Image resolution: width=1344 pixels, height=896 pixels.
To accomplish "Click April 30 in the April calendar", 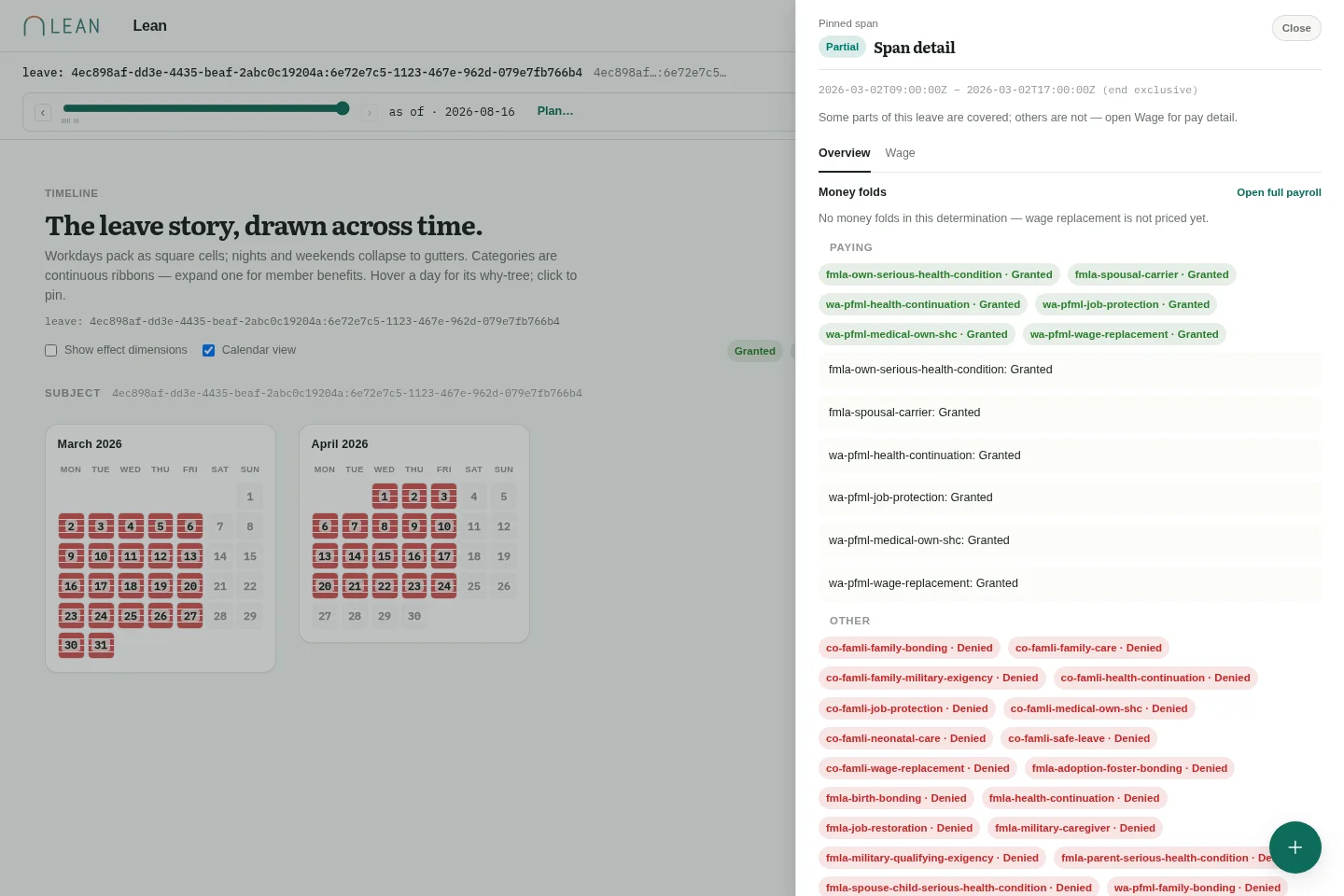I will click(414, 616).
